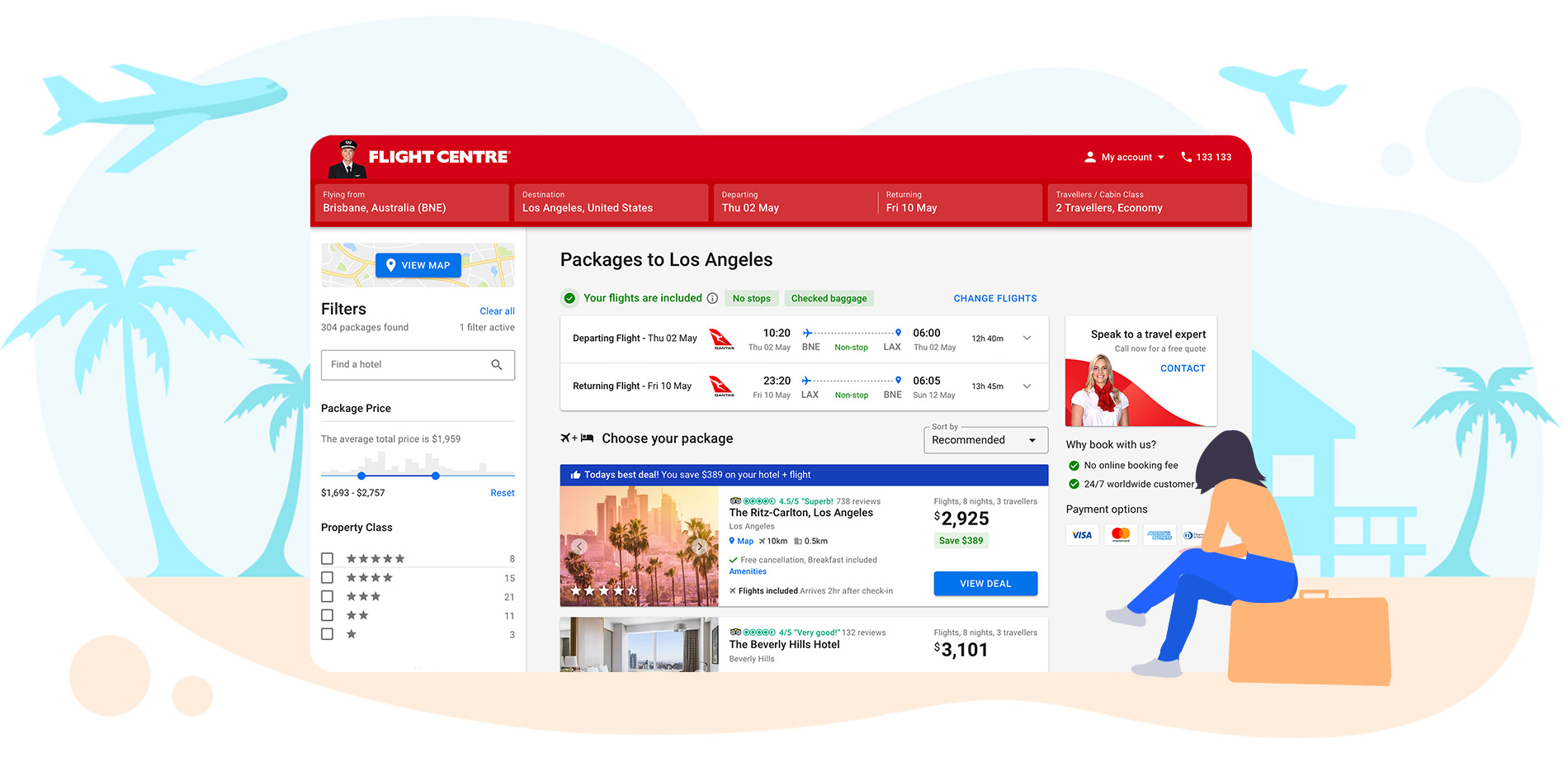Viewport: 1568px width, 777px height.
Task: Expand the Departing Flight details chevron
Action: point(1027,339)
